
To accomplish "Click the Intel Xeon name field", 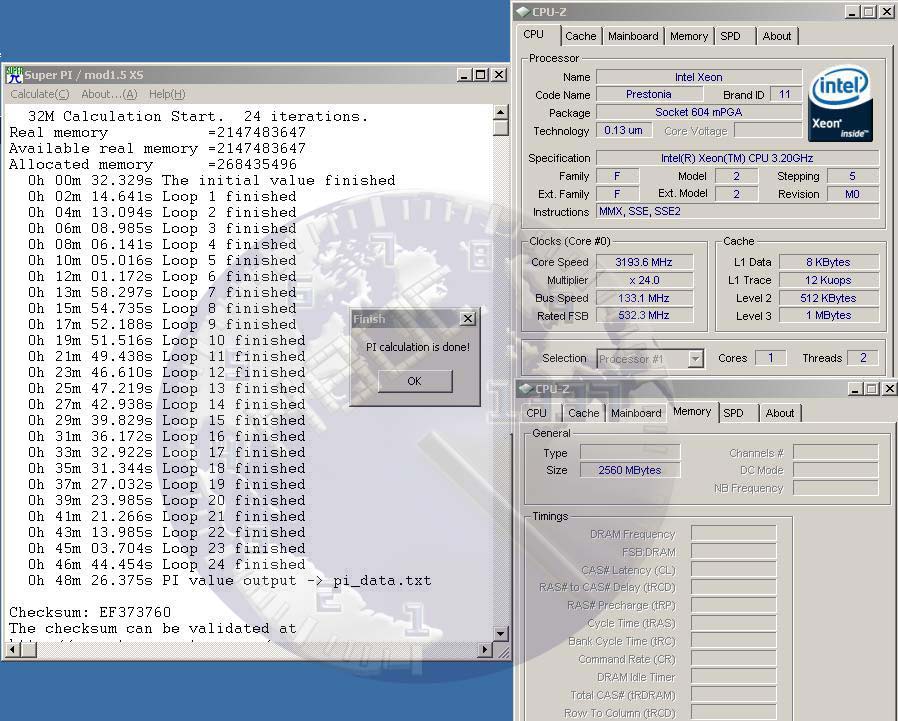I will (699, 77).
